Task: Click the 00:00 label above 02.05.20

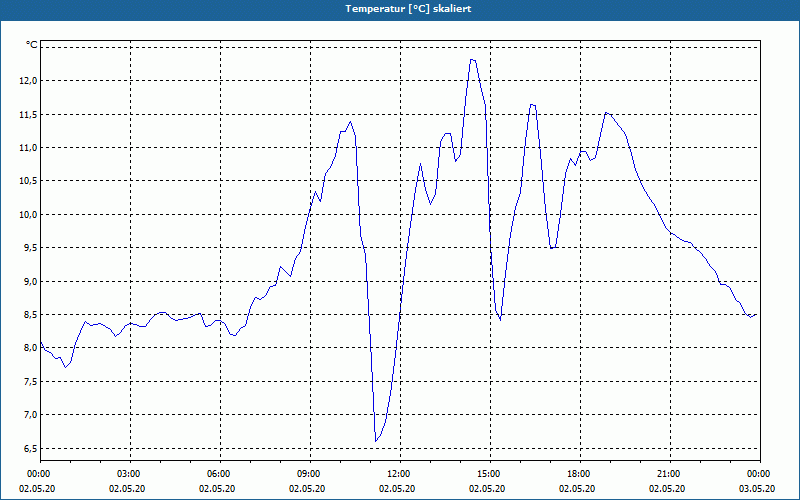Action: click(41, 474)
